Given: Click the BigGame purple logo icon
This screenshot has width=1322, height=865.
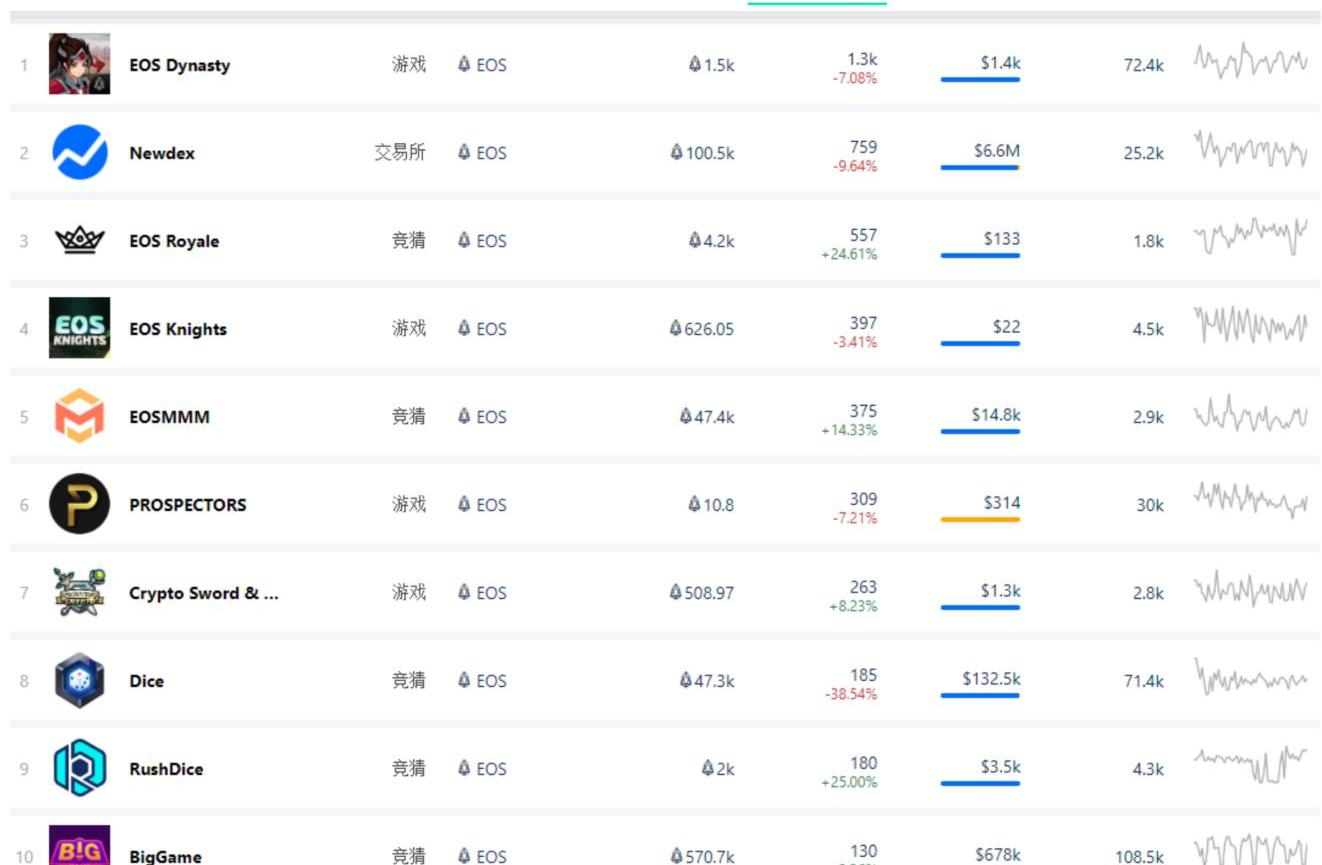Looking at the screenshot, I should [x=79, y=846].
